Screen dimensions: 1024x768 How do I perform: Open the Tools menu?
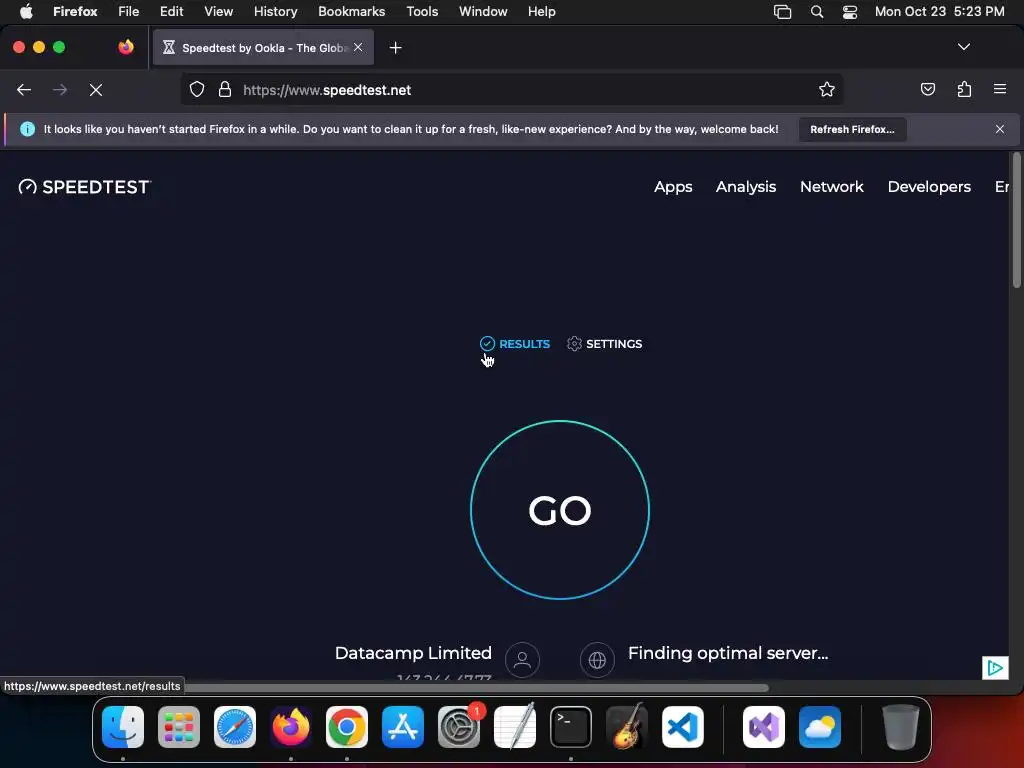[422, 12]
